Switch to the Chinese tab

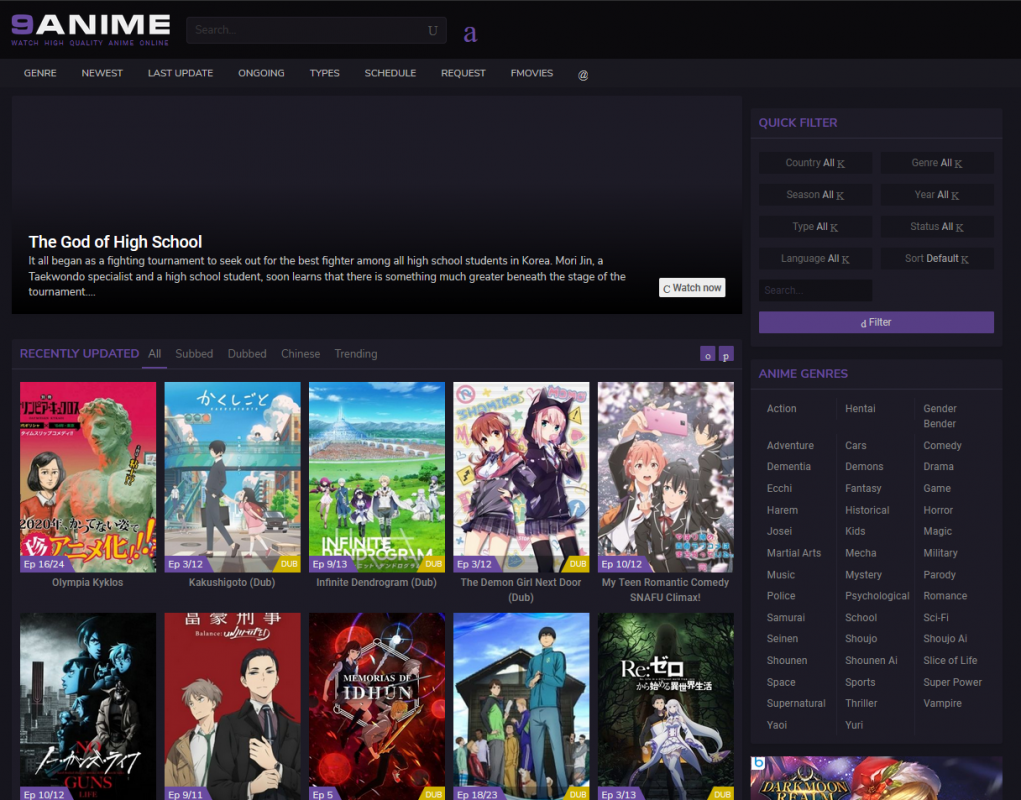(300, 354)
